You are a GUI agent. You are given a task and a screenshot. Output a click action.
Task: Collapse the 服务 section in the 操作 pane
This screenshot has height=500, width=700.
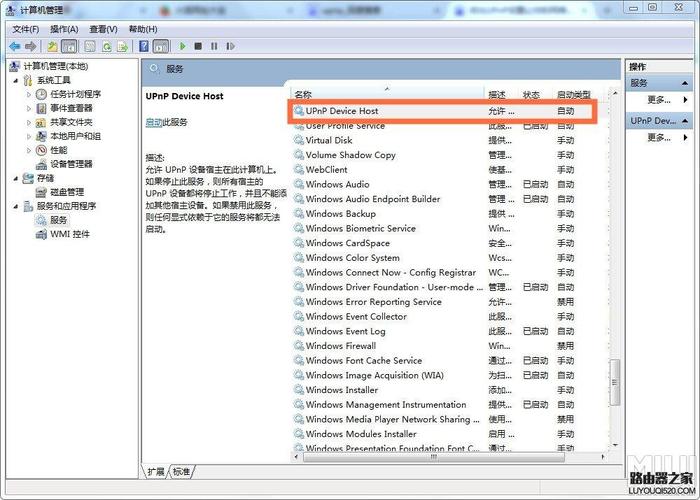coord(686,83)
